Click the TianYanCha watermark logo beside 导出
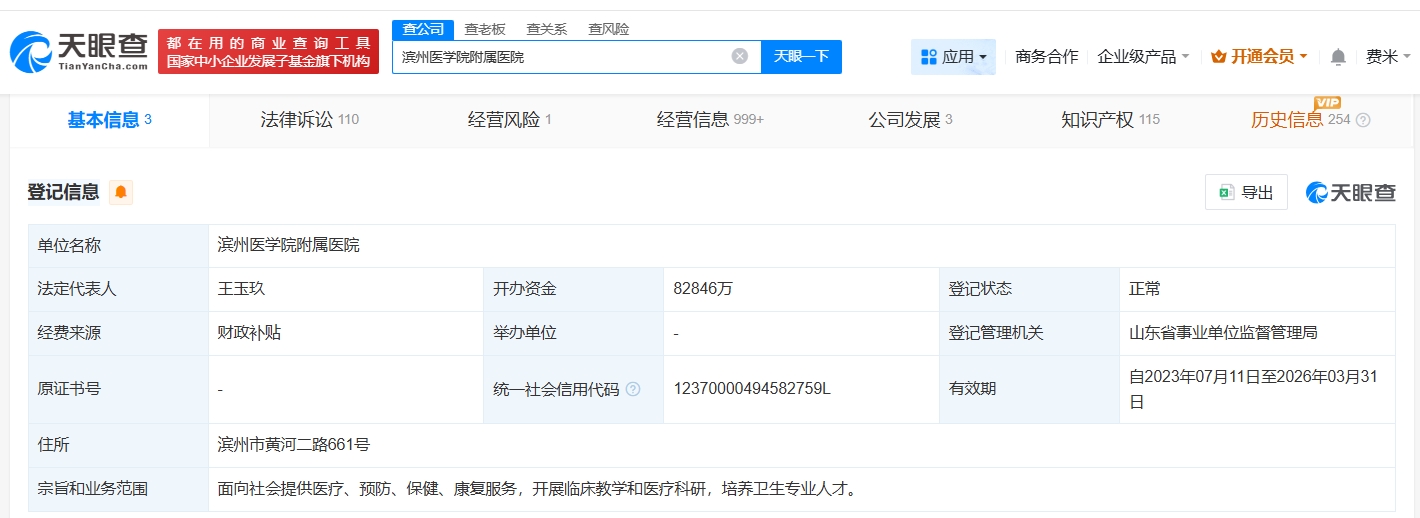The height and width of the screenshot is (518, 1420). click(x=1351, y=193)
